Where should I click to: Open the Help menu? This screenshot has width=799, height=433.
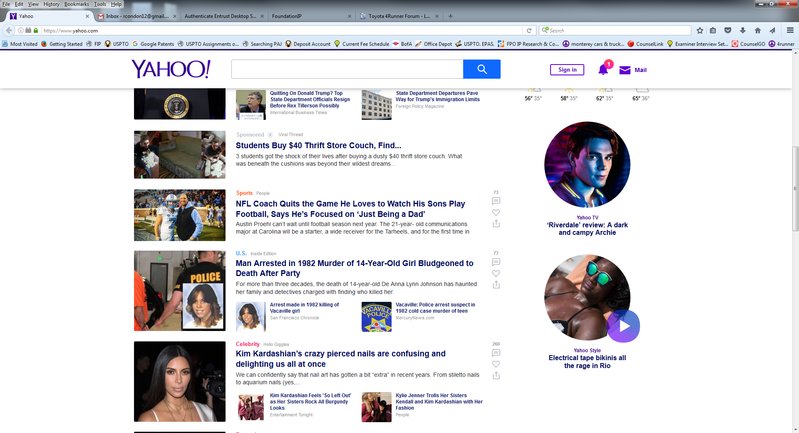click(116, 4)
